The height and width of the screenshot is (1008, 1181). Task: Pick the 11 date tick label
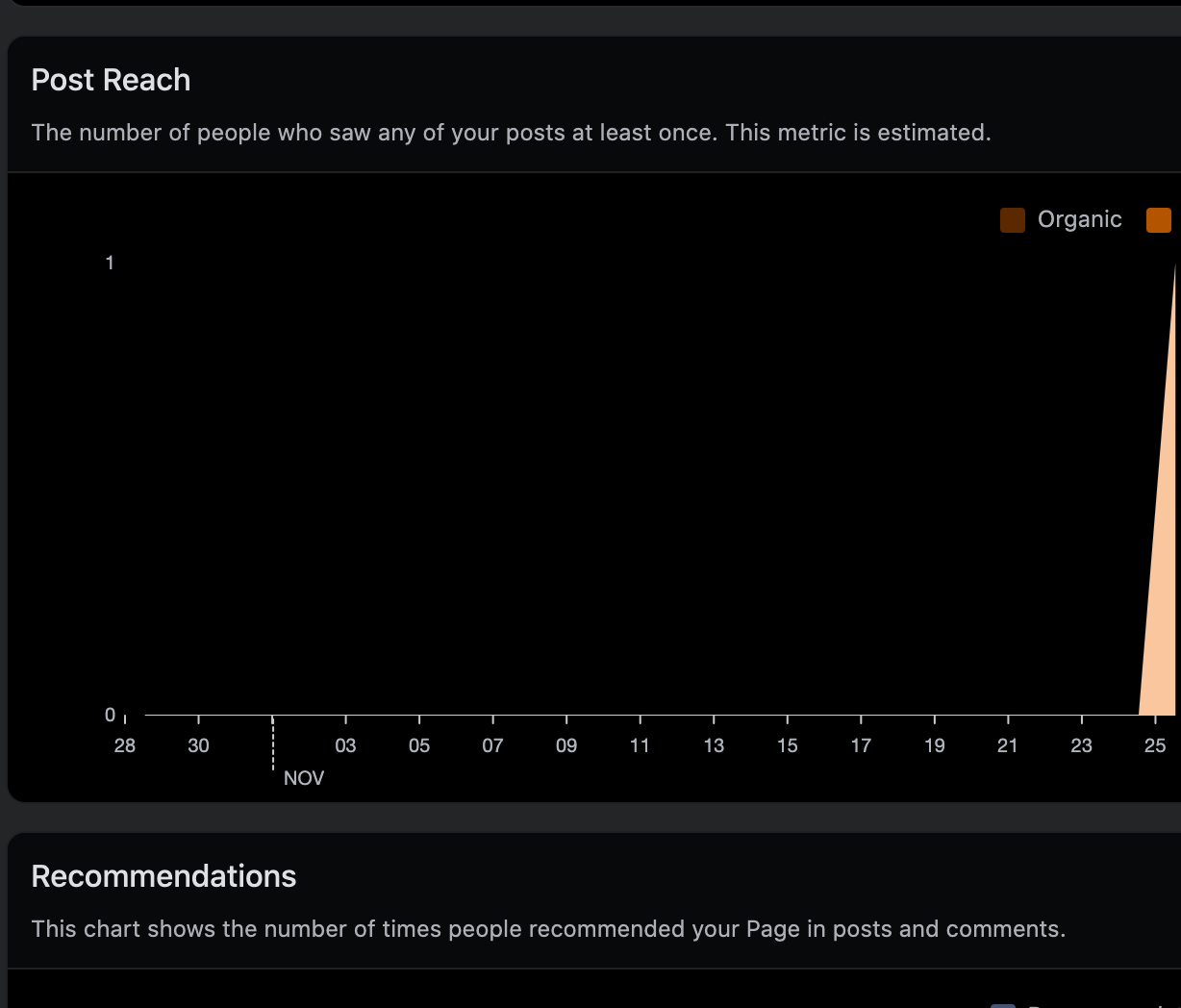pos(640,745)
